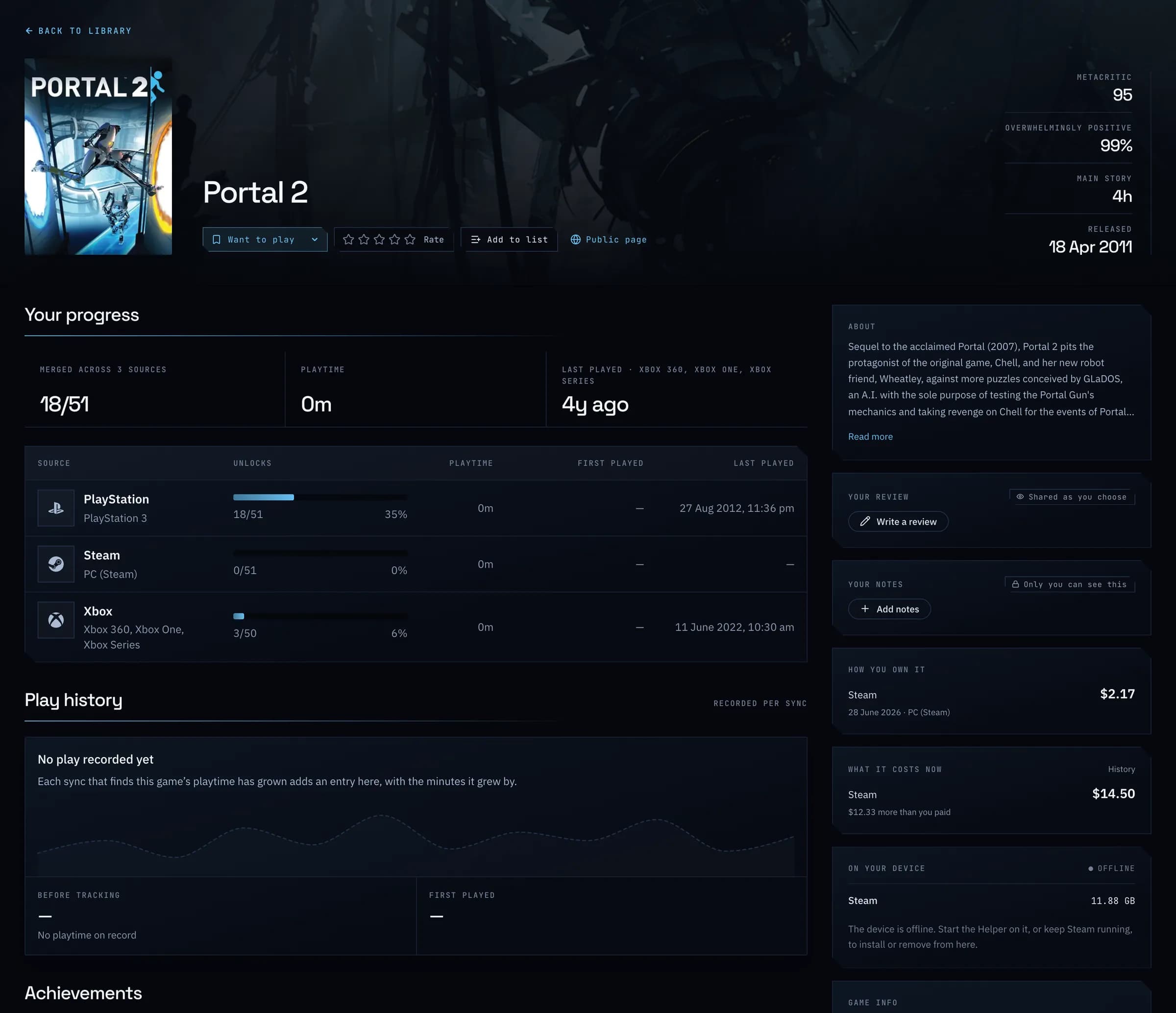
Task: Rate the game one star
Action: point(348,240)
